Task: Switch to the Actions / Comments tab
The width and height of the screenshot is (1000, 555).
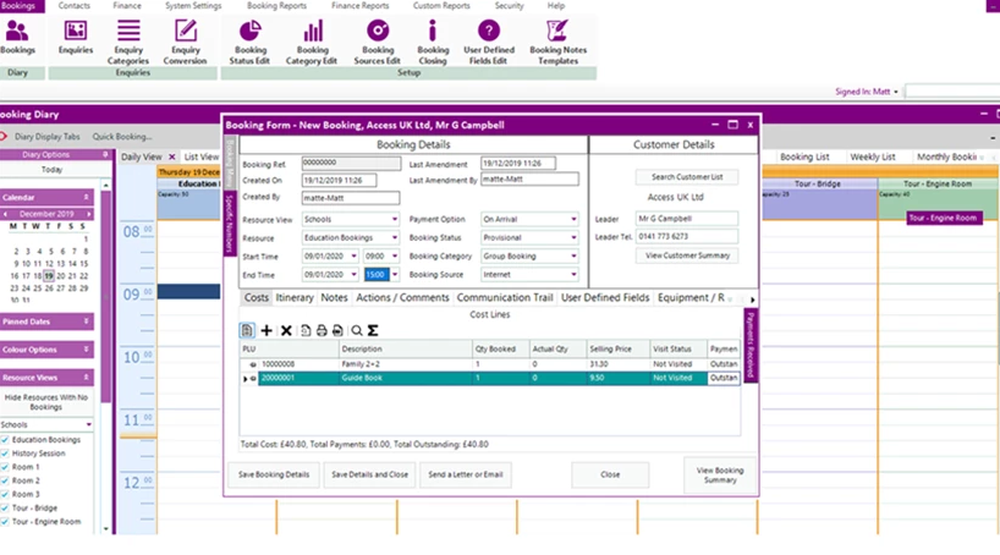Action: coord(402,298)
